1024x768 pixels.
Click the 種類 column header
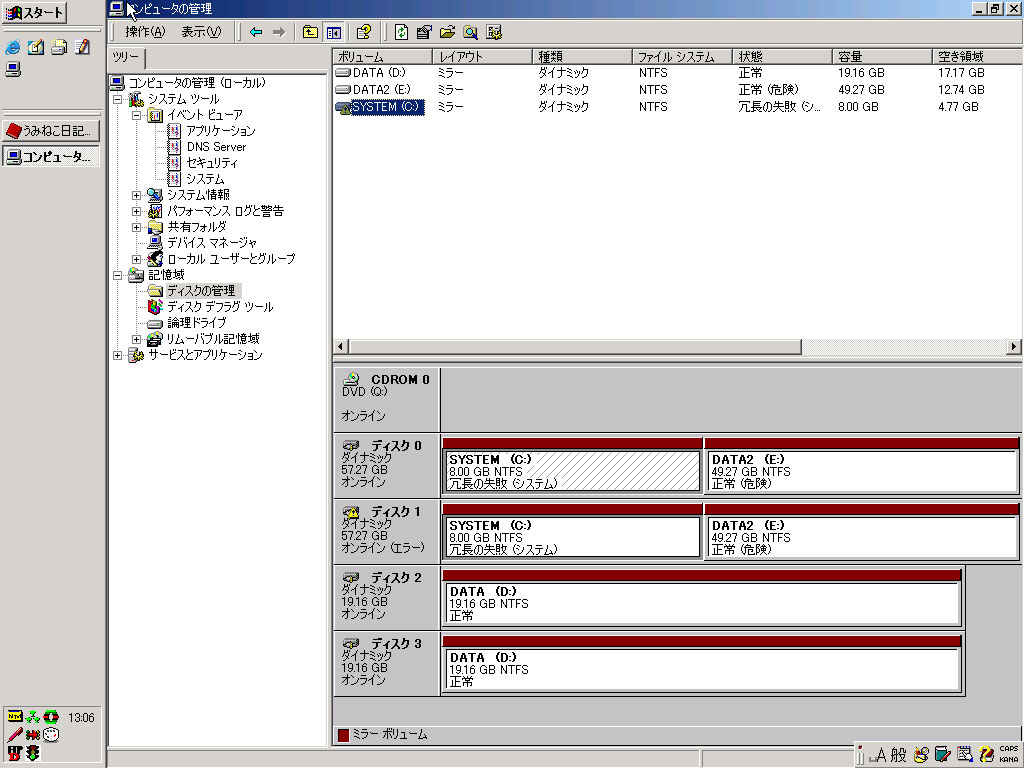(x=583, y=57)
